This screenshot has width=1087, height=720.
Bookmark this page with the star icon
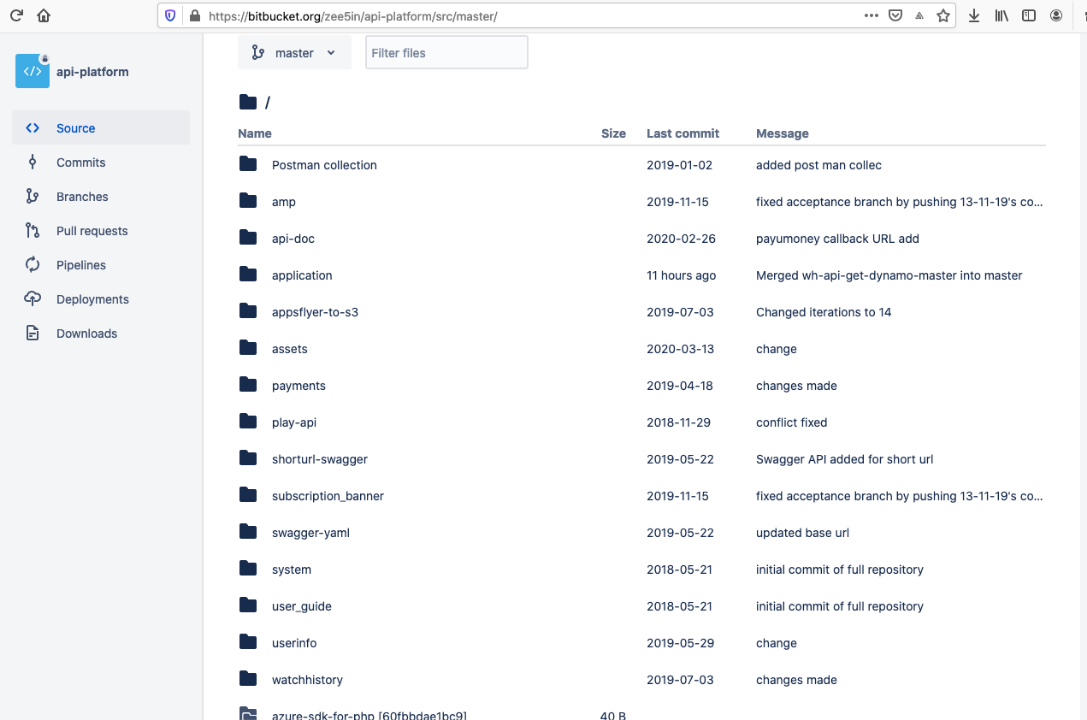[x=943, y=16]
